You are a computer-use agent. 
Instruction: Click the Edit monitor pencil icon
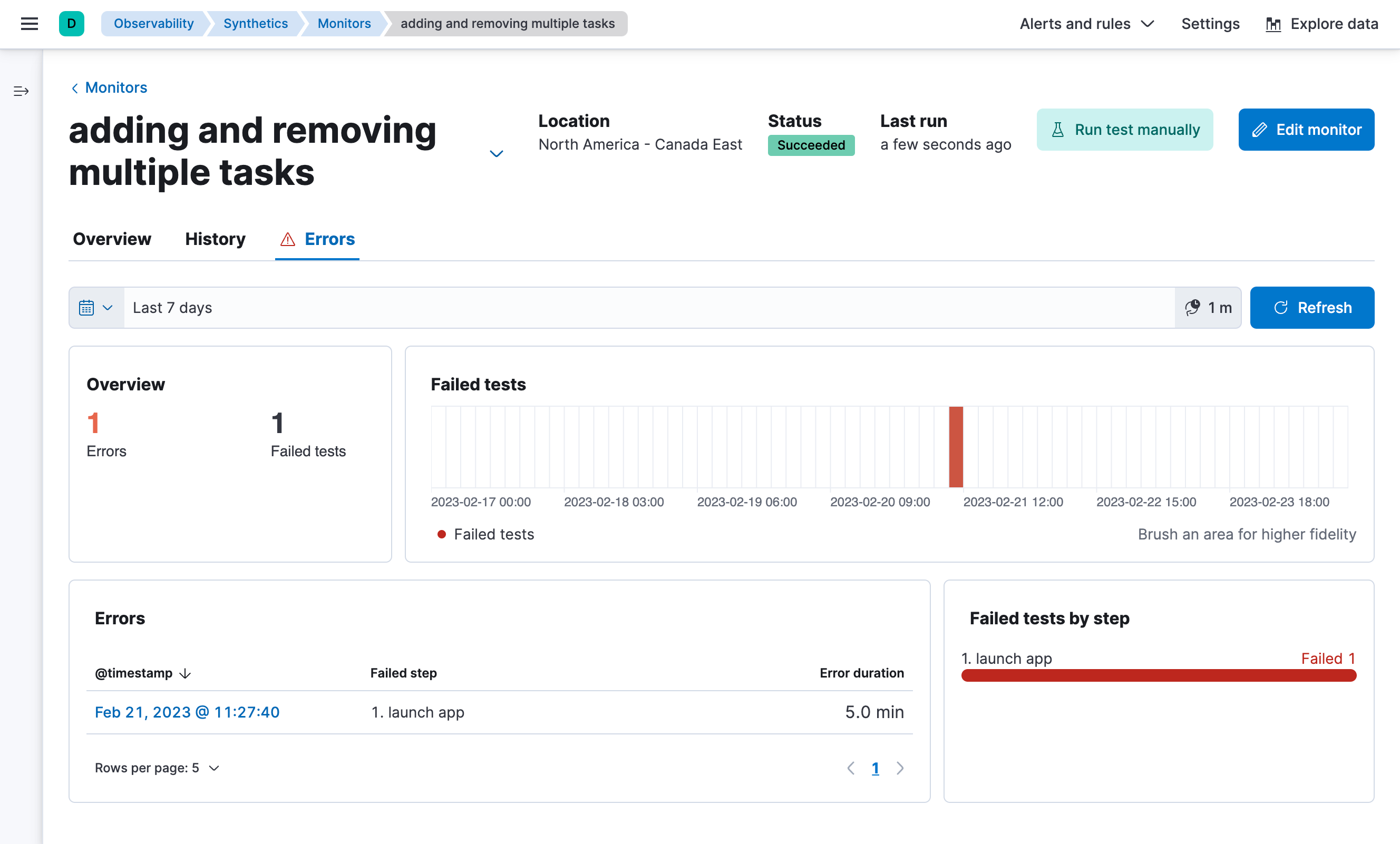pos(1262,130)
